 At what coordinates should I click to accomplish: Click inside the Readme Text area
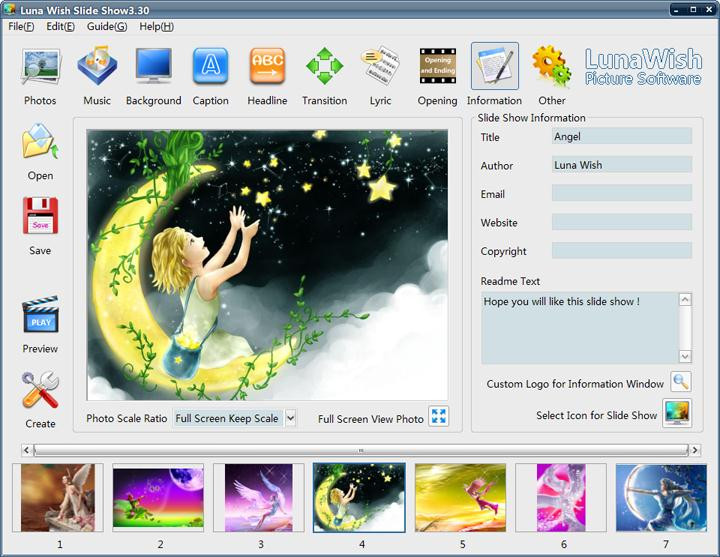tap(579, 328)
